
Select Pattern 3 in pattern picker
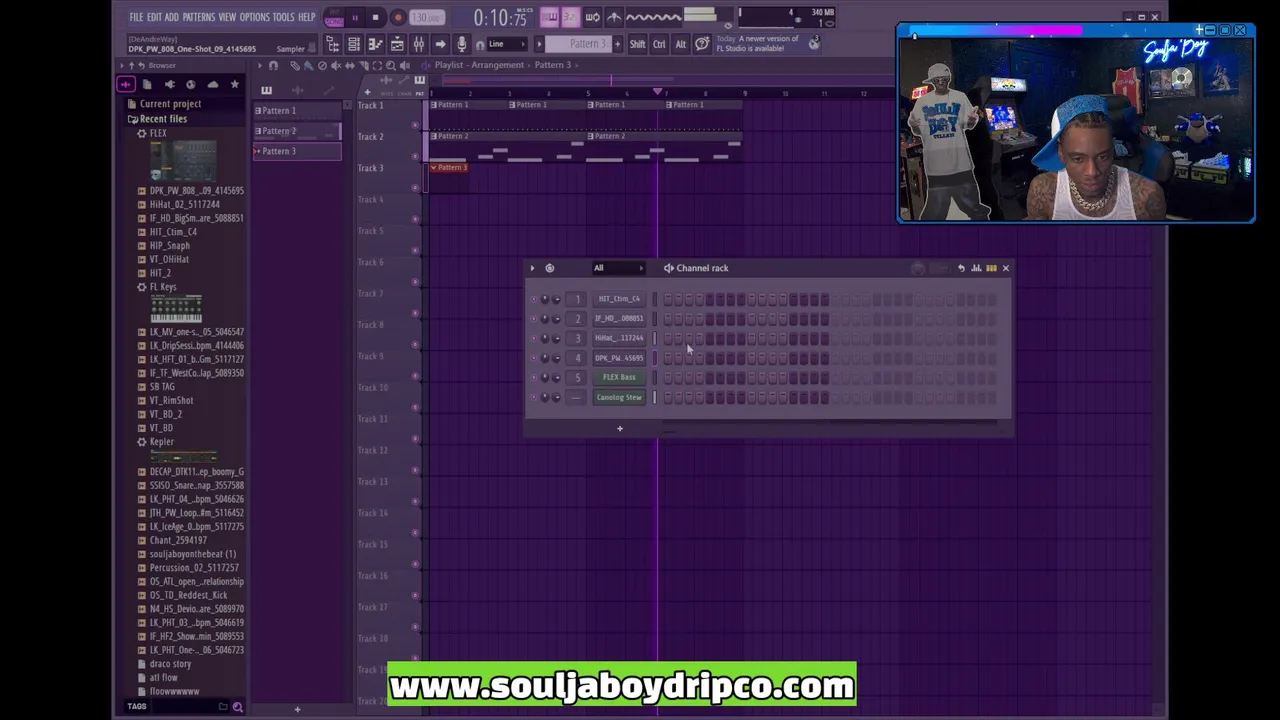pyautogui.click(x=297, y=151)
